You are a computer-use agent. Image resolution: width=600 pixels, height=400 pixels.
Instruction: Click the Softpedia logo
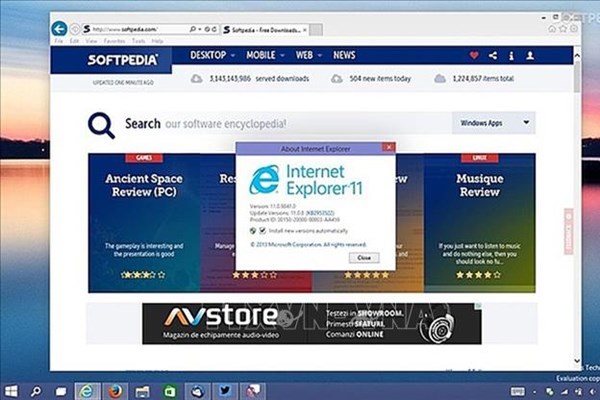tap(122, 60)
